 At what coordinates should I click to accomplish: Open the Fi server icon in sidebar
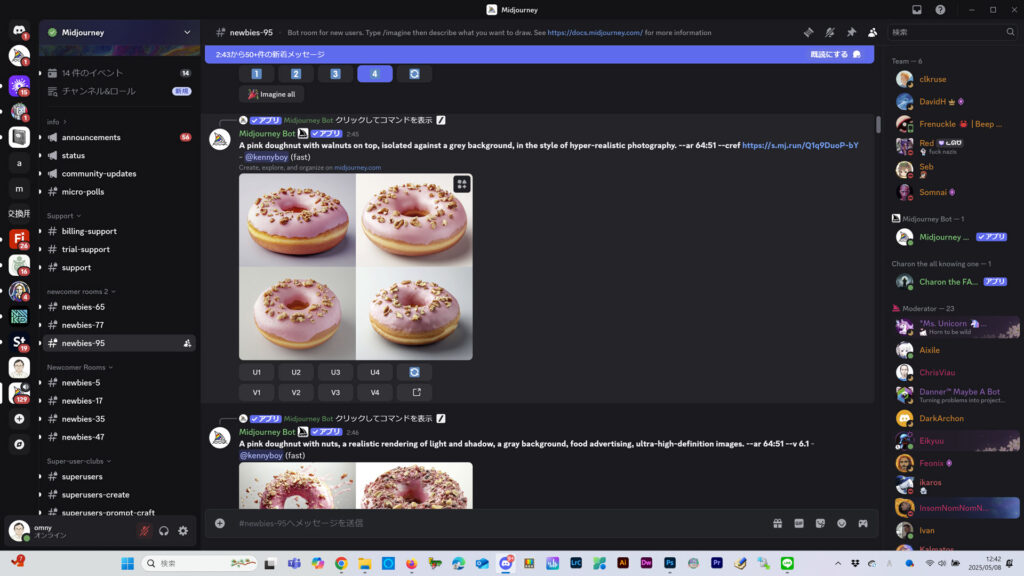point(19,239)
